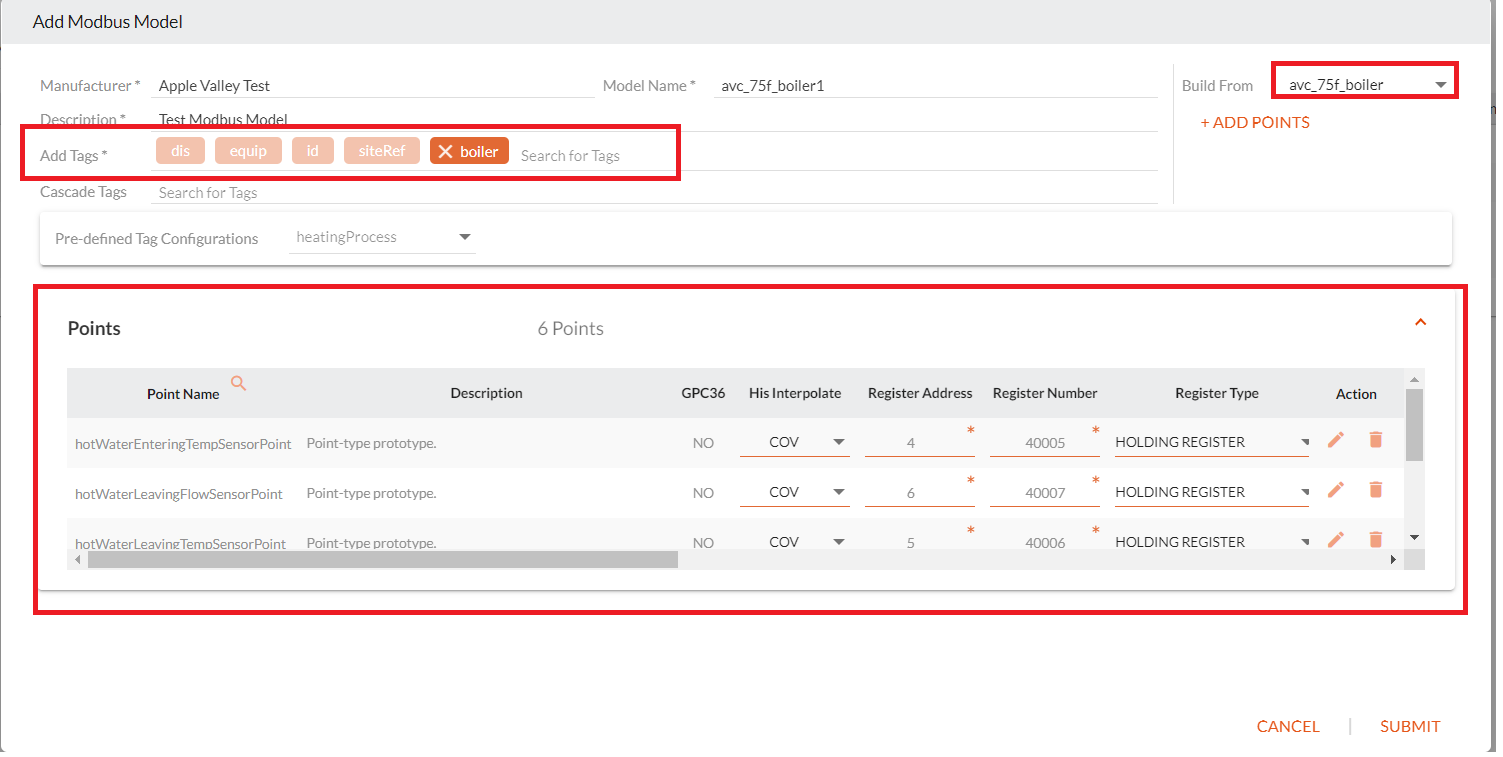Edit the hotWaterEnteringTempSensorPoint row

[1335, 440]
